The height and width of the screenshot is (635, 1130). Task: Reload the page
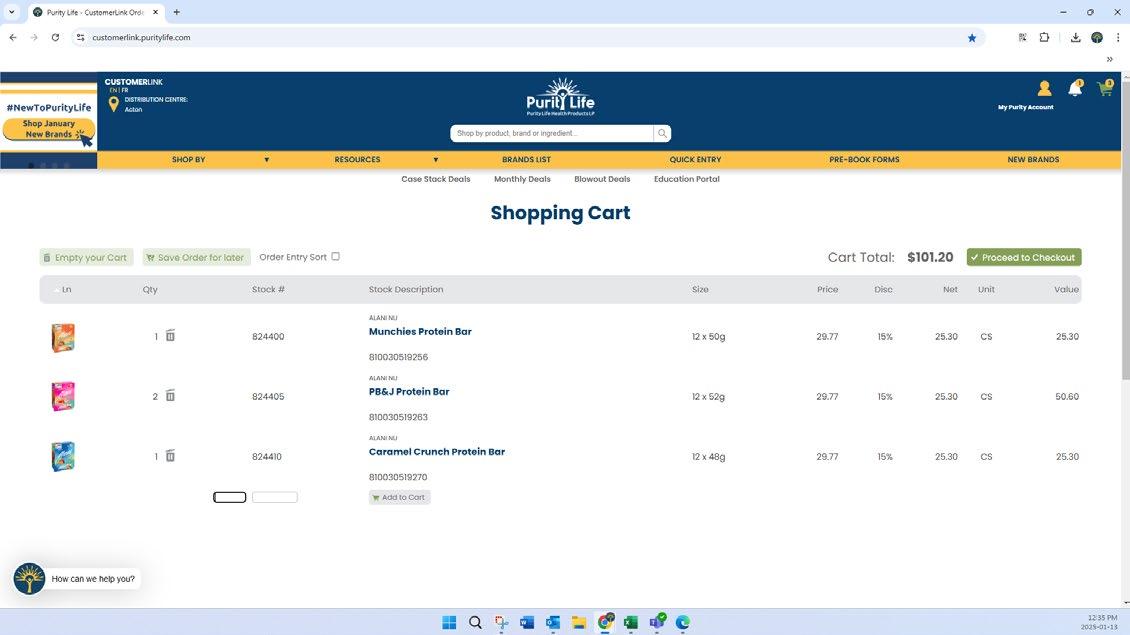click(x=55, y=37)
